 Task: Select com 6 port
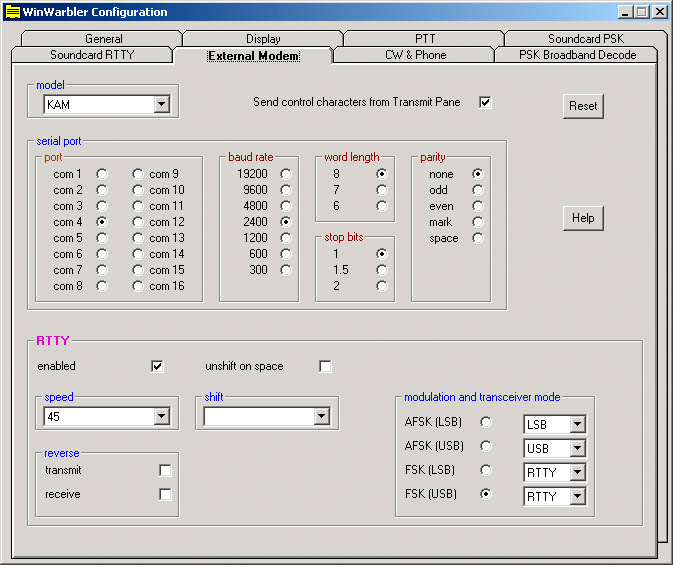(102, 254)
